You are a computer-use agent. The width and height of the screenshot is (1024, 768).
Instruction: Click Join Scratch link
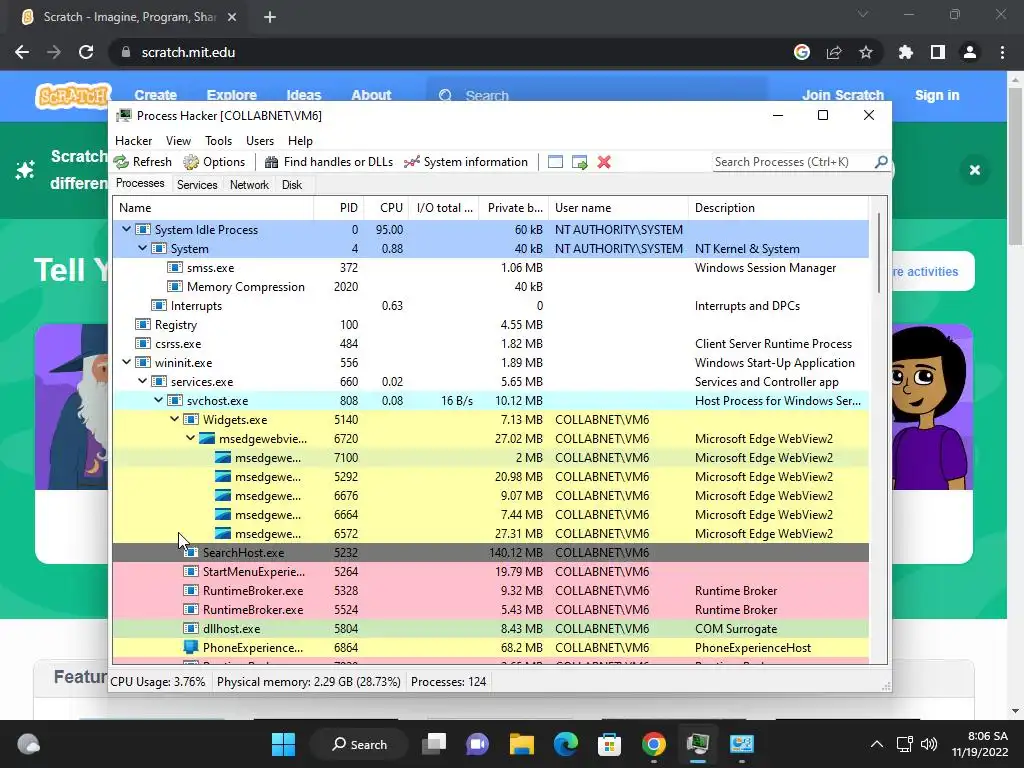(x=843, y=95)
